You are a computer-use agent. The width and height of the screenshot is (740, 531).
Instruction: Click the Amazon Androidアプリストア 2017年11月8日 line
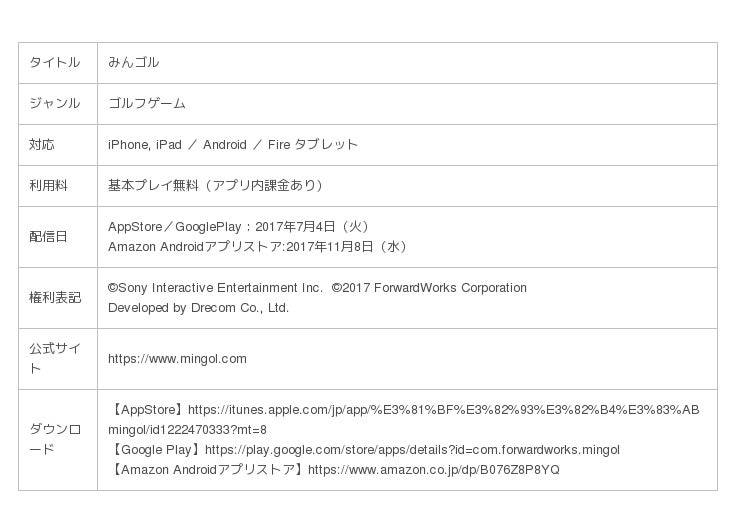pyautogui.click(x=257, y=247)
